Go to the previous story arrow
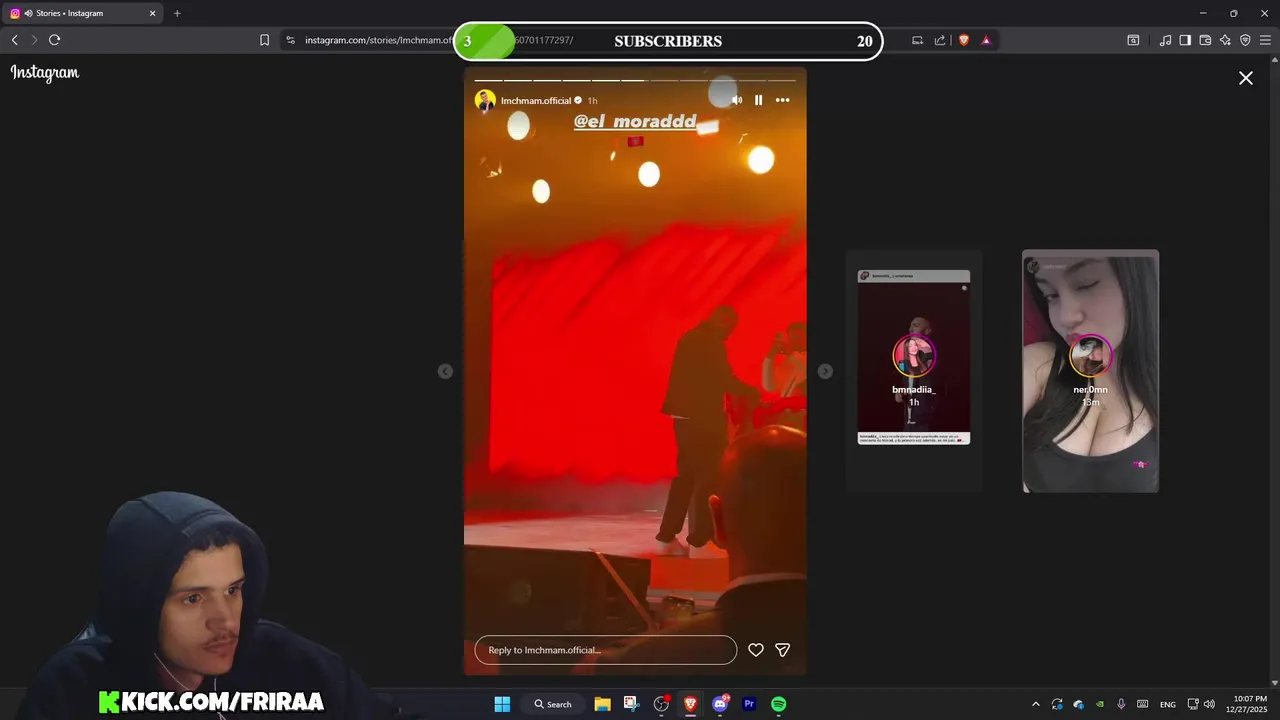This screenshot has width=1280, height=720. point(445,371)
